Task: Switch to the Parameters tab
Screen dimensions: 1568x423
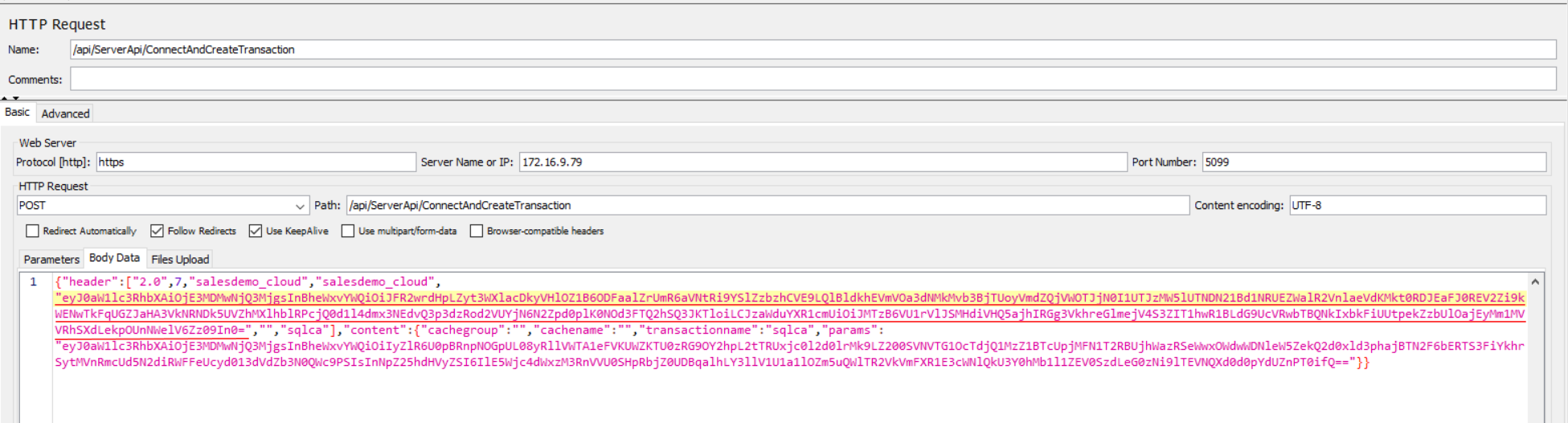Action: (51, 259)
